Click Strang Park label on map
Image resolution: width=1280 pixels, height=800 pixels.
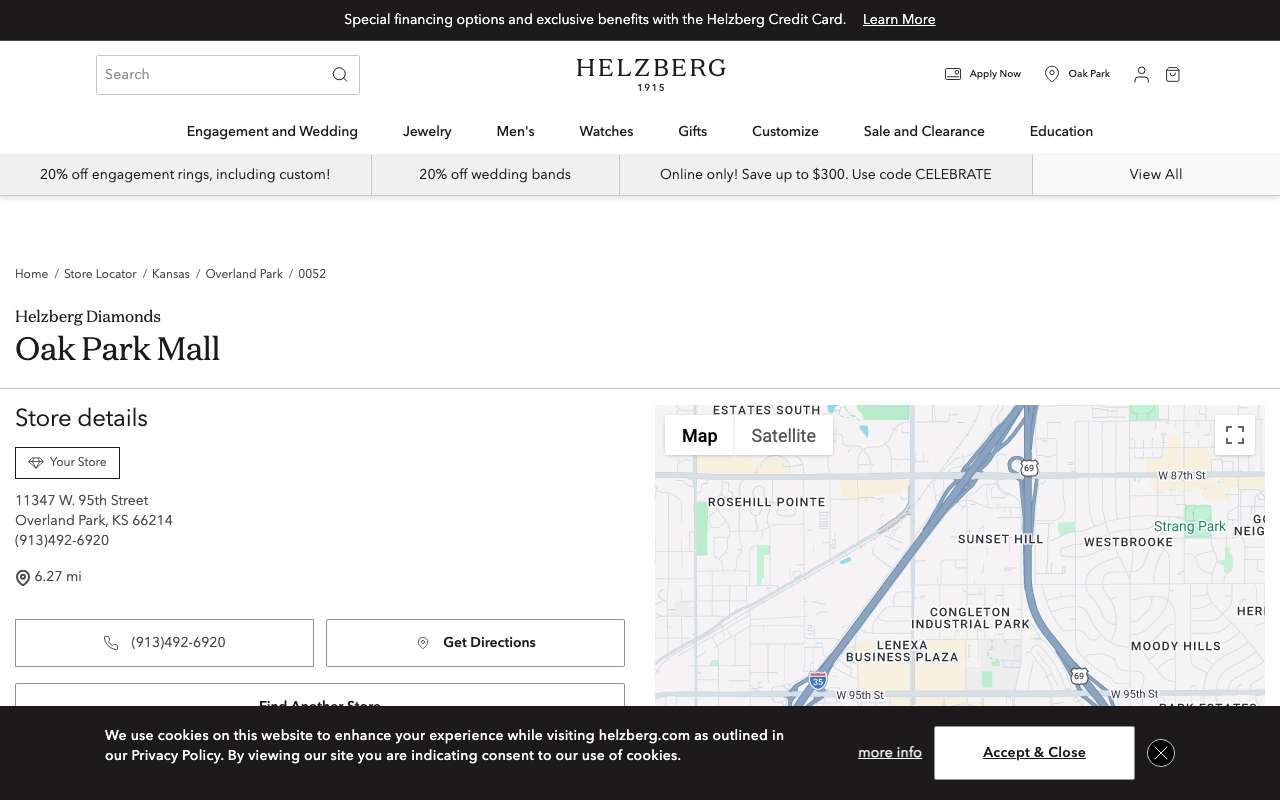pos(1190,526)
